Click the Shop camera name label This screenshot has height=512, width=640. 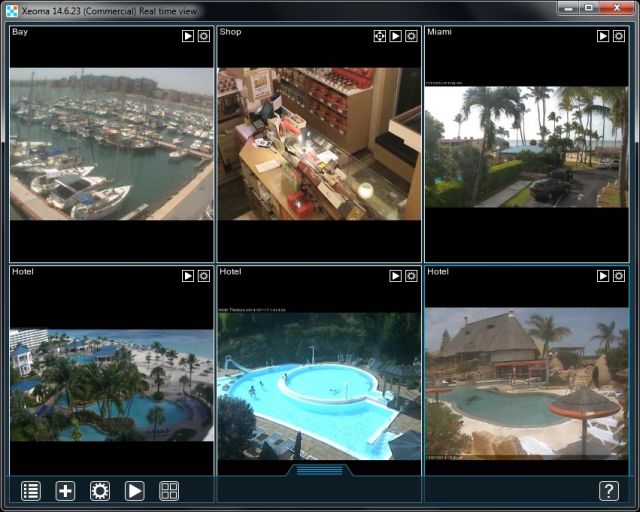pos(230,32)
